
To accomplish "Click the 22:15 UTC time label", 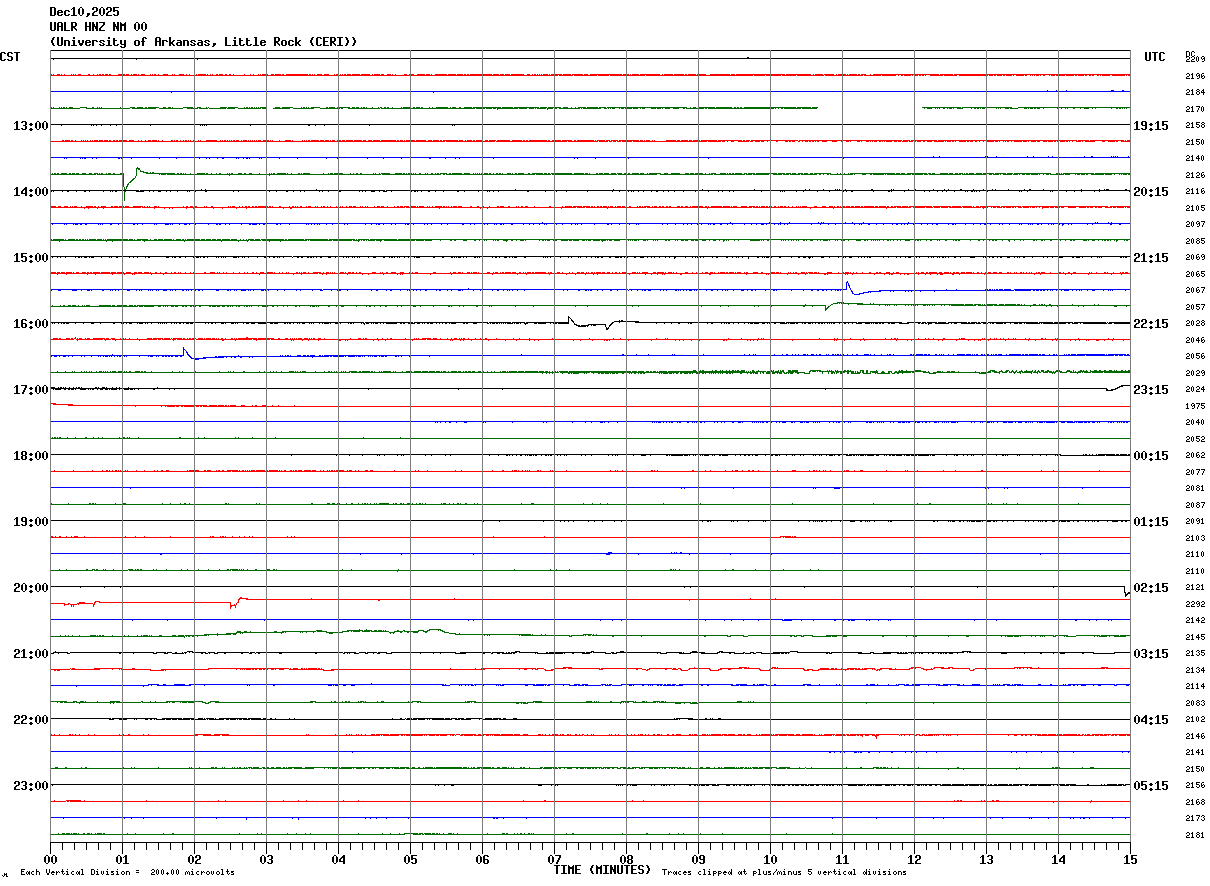I will click(1150, 323).
